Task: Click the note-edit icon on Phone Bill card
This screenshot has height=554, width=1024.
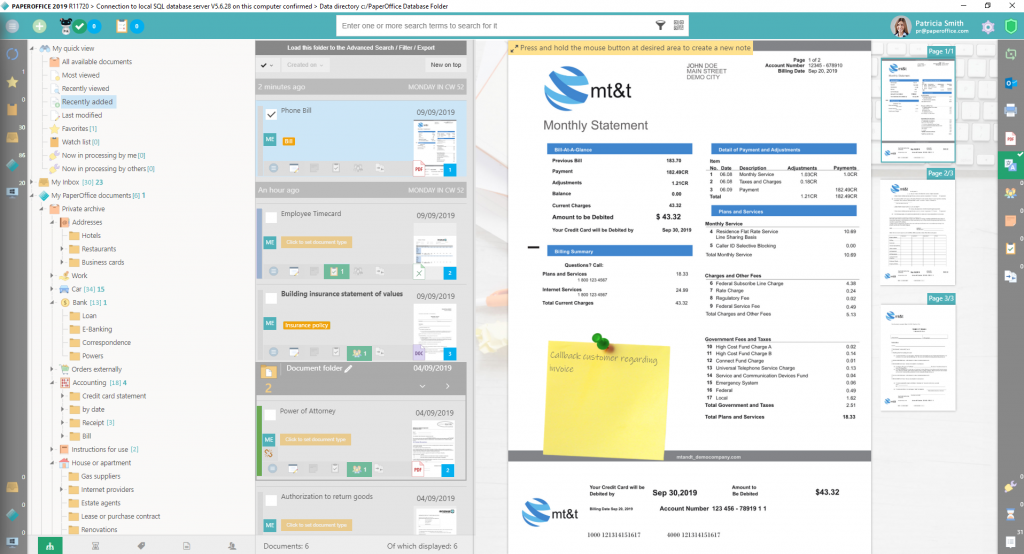Action: click(x=294, y=168)
